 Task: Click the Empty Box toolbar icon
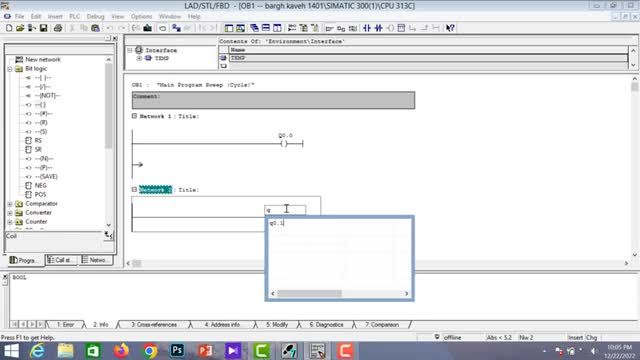click(401, 28)
